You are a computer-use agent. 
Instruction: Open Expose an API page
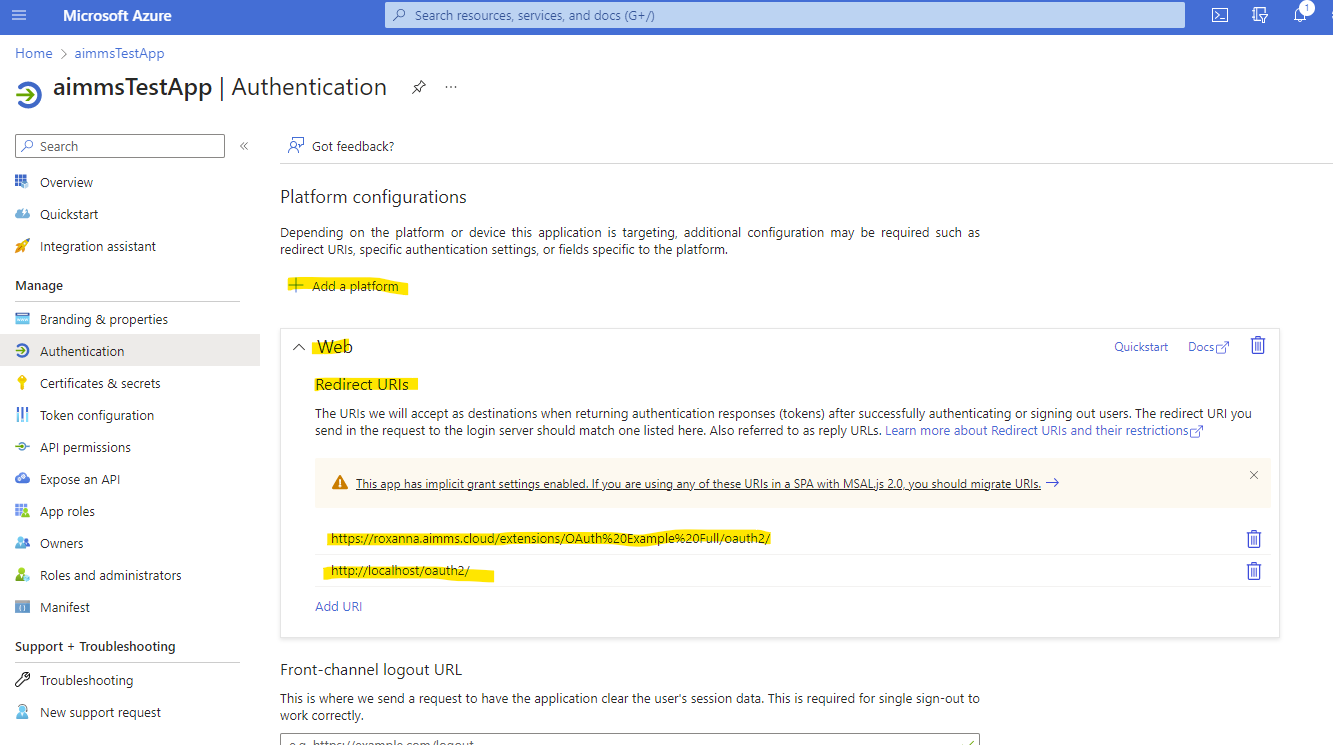[80, 479]
